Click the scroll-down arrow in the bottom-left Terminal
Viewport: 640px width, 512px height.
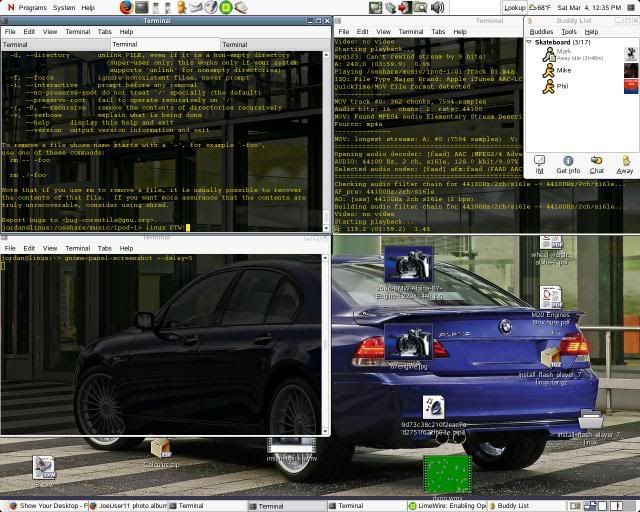point(325,431)
